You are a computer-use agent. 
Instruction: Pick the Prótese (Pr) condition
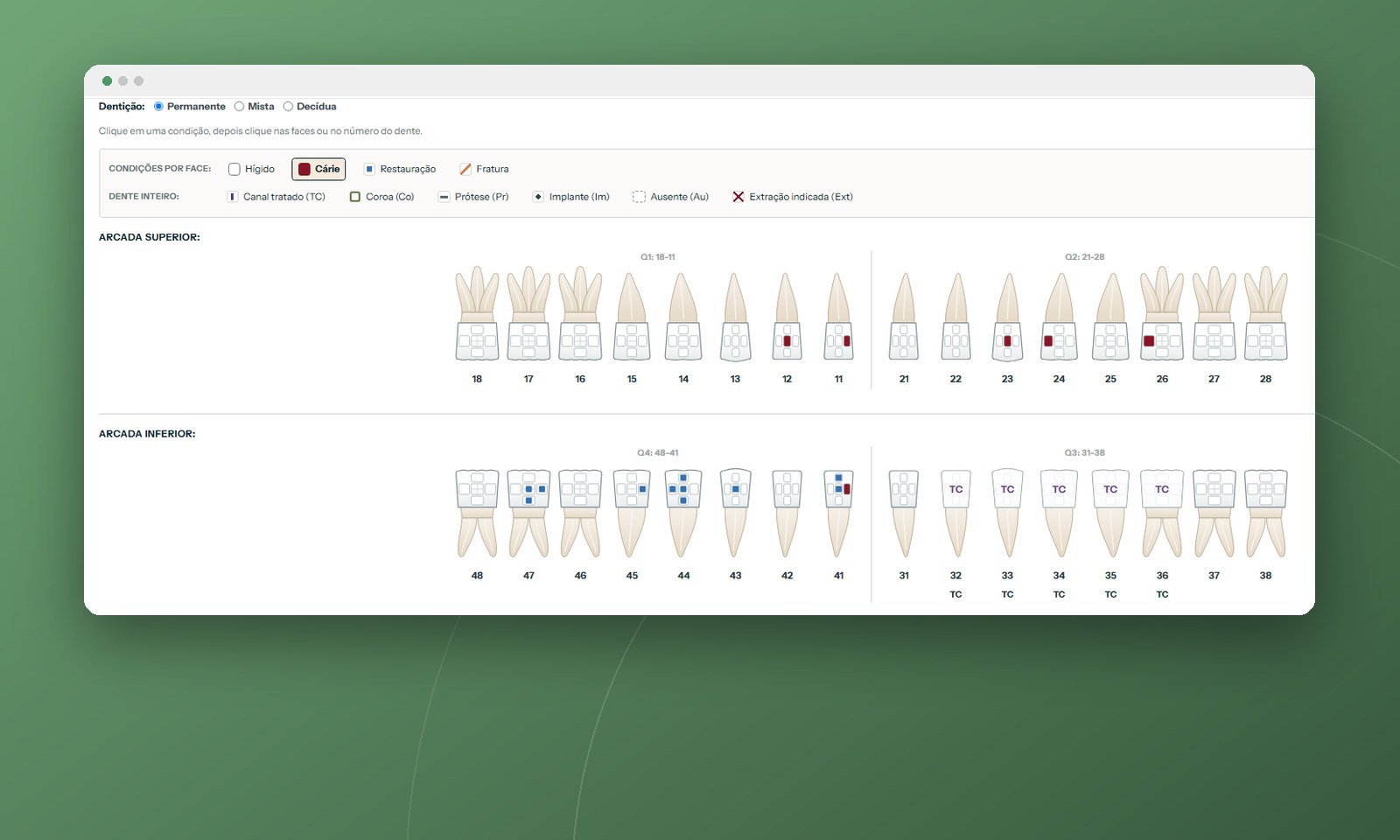[x=473, y=197]
